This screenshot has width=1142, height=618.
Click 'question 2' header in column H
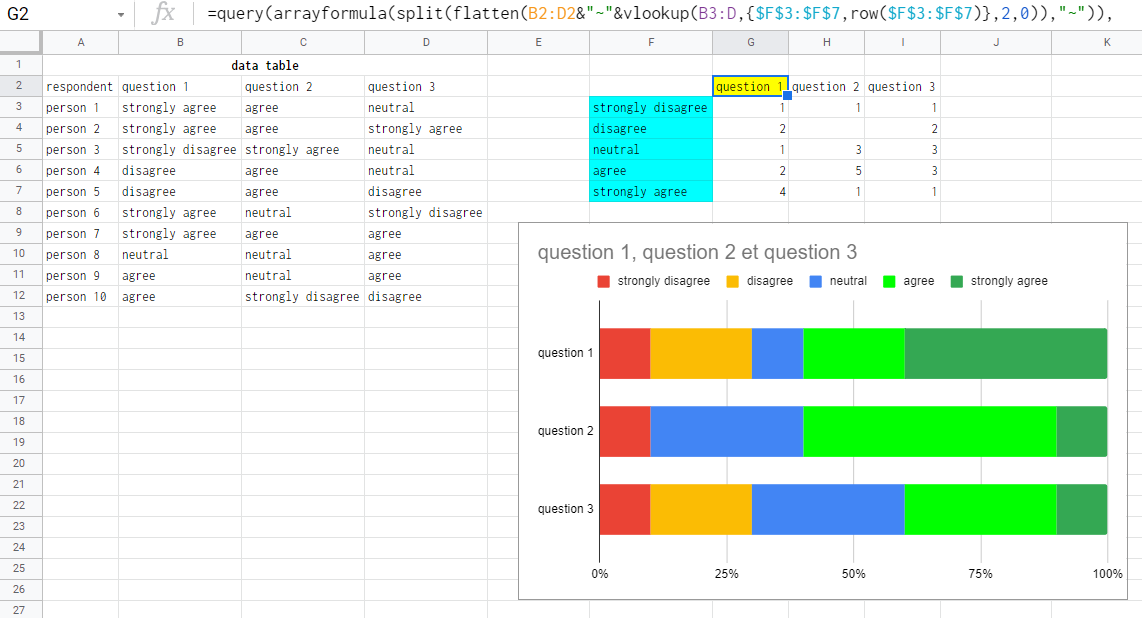pos(827,87)
